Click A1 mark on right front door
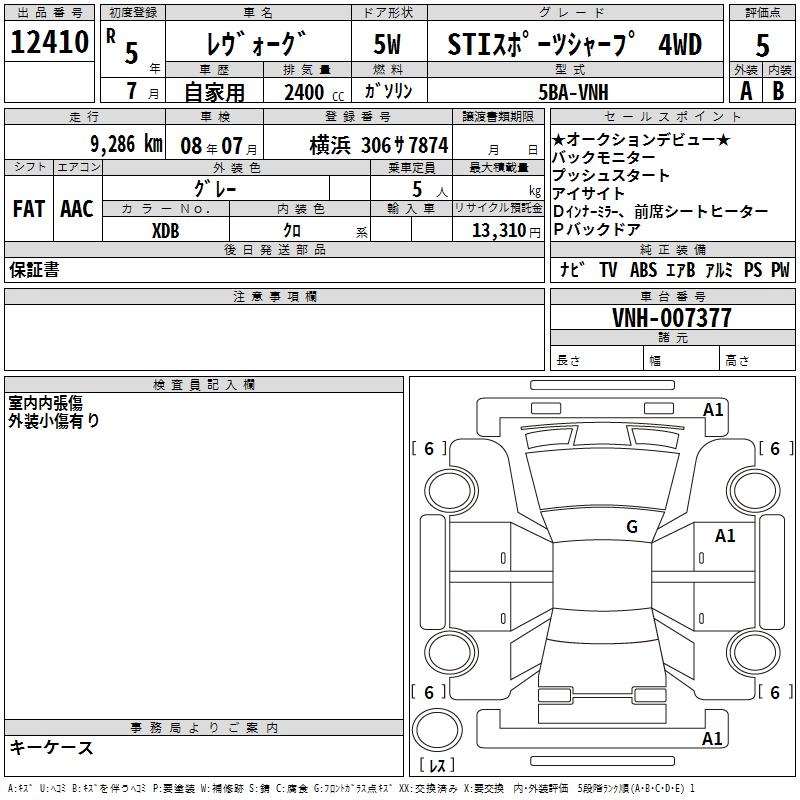The image size is (800, 800). pyautogui.click(x=725, y=535)
